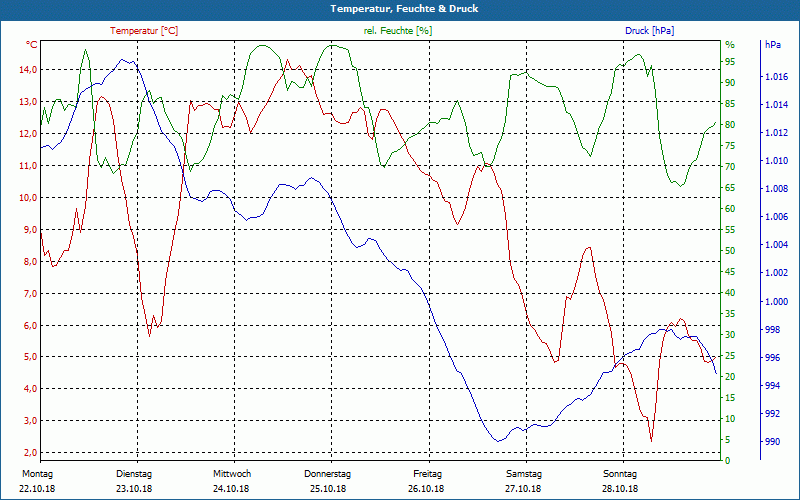Click the '990' pressure axis value
This screenshot has height=500, width=800.
click(x=772, y=442)
